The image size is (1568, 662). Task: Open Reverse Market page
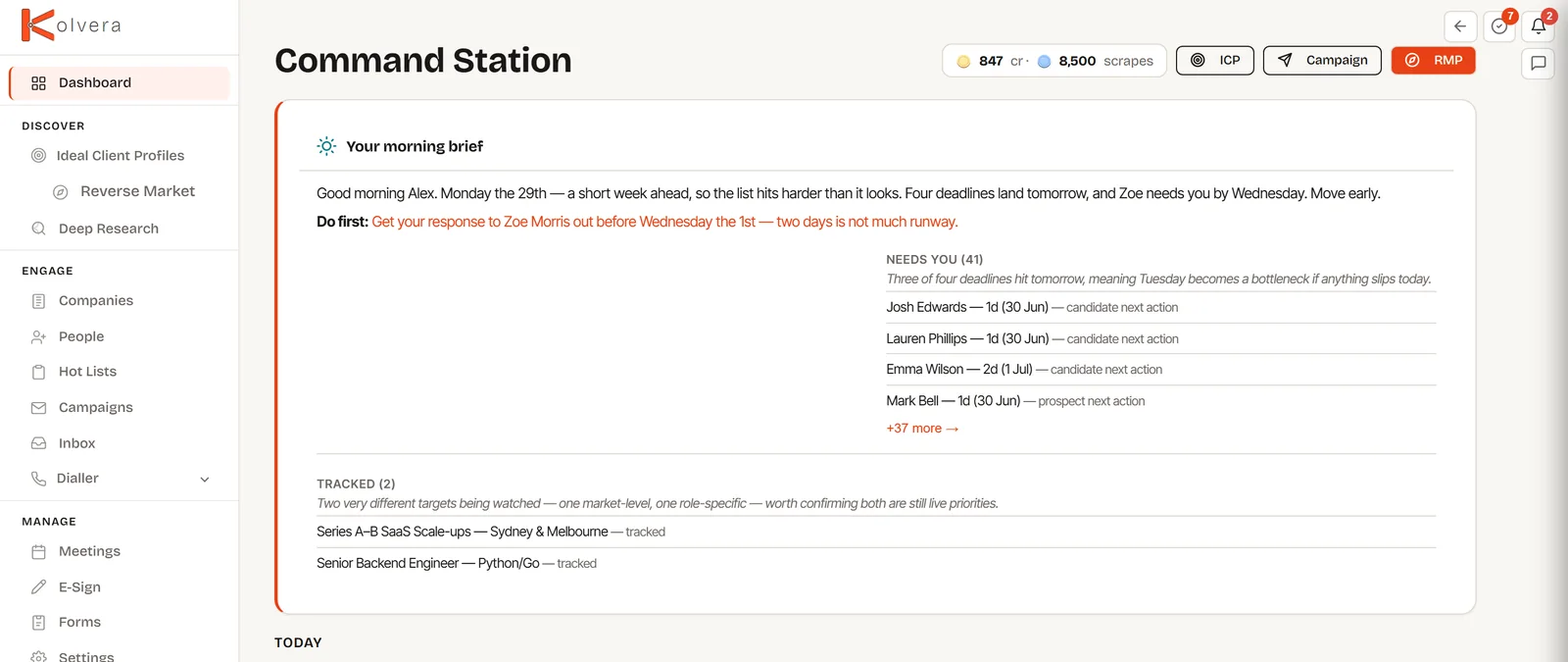(137, 191)
